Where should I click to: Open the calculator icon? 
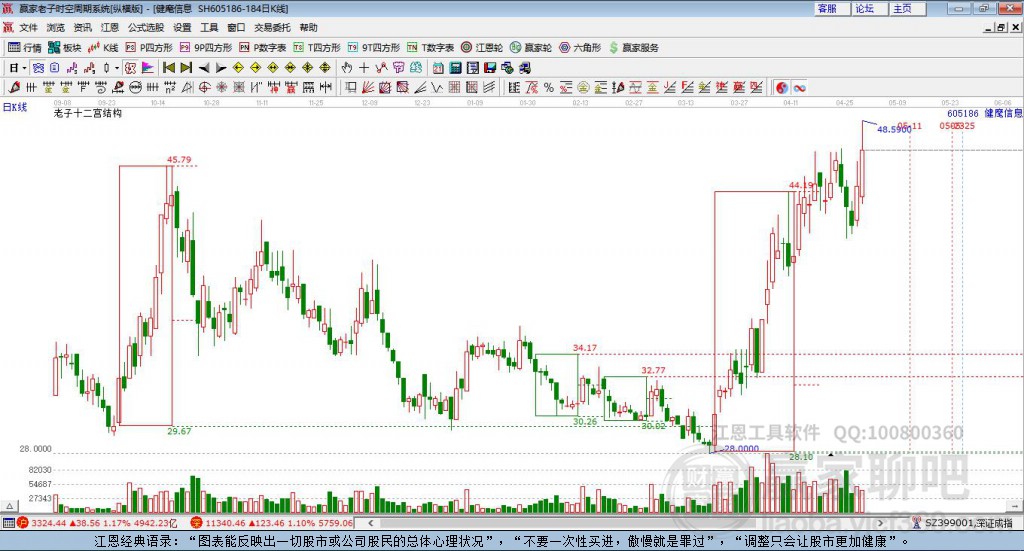[455, 68]
